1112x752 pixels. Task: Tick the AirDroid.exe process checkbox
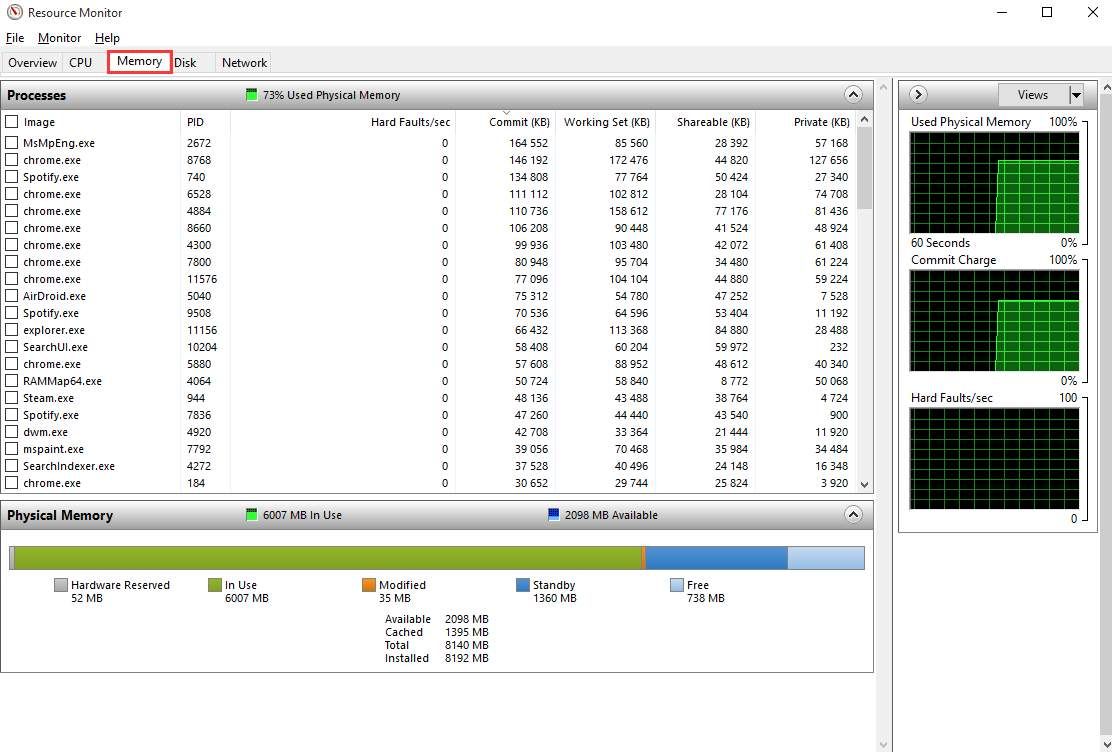tap(12, 296)
